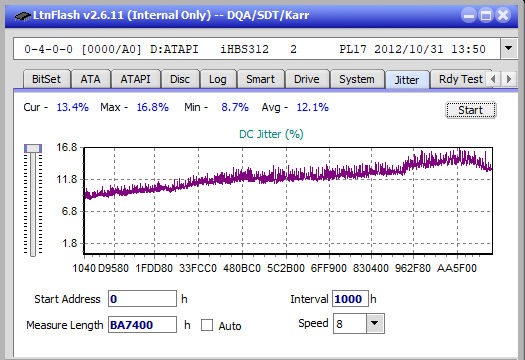525x360 pixels.
Task: Click the LtnFlash chip icon in title bar
Action: click(22, 16)
